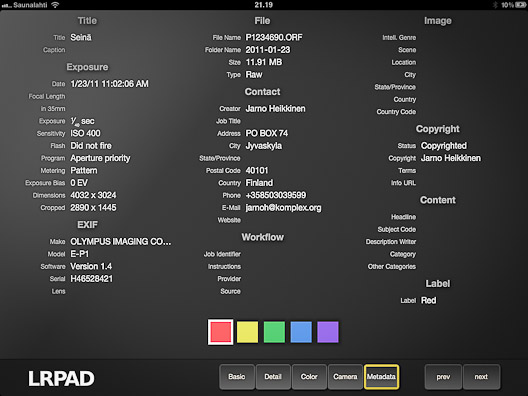Tap the Exposure section heading
This screenshot has width=528, height=396.
87,67
